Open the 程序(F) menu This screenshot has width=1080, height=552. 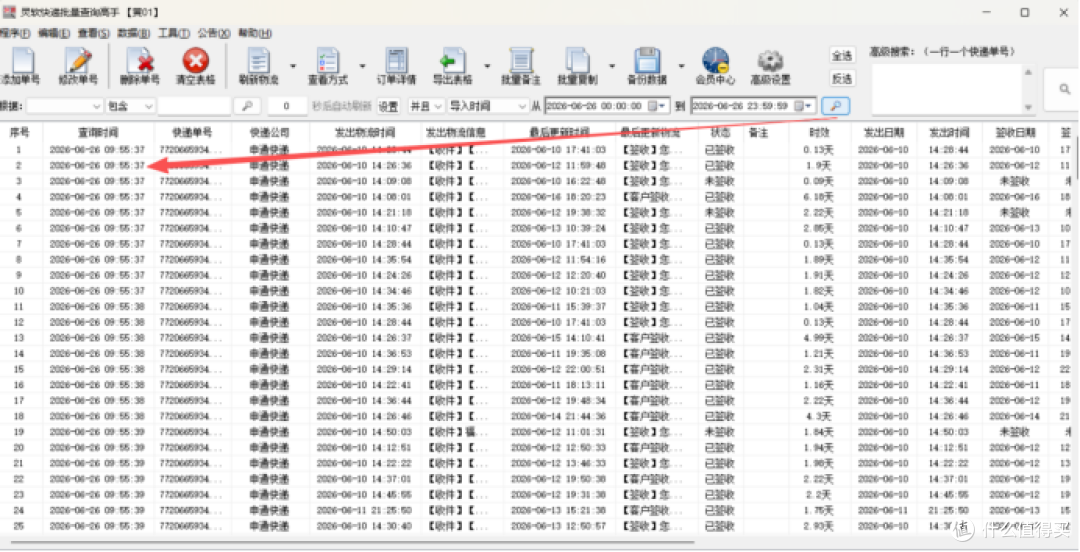(14, 33)
